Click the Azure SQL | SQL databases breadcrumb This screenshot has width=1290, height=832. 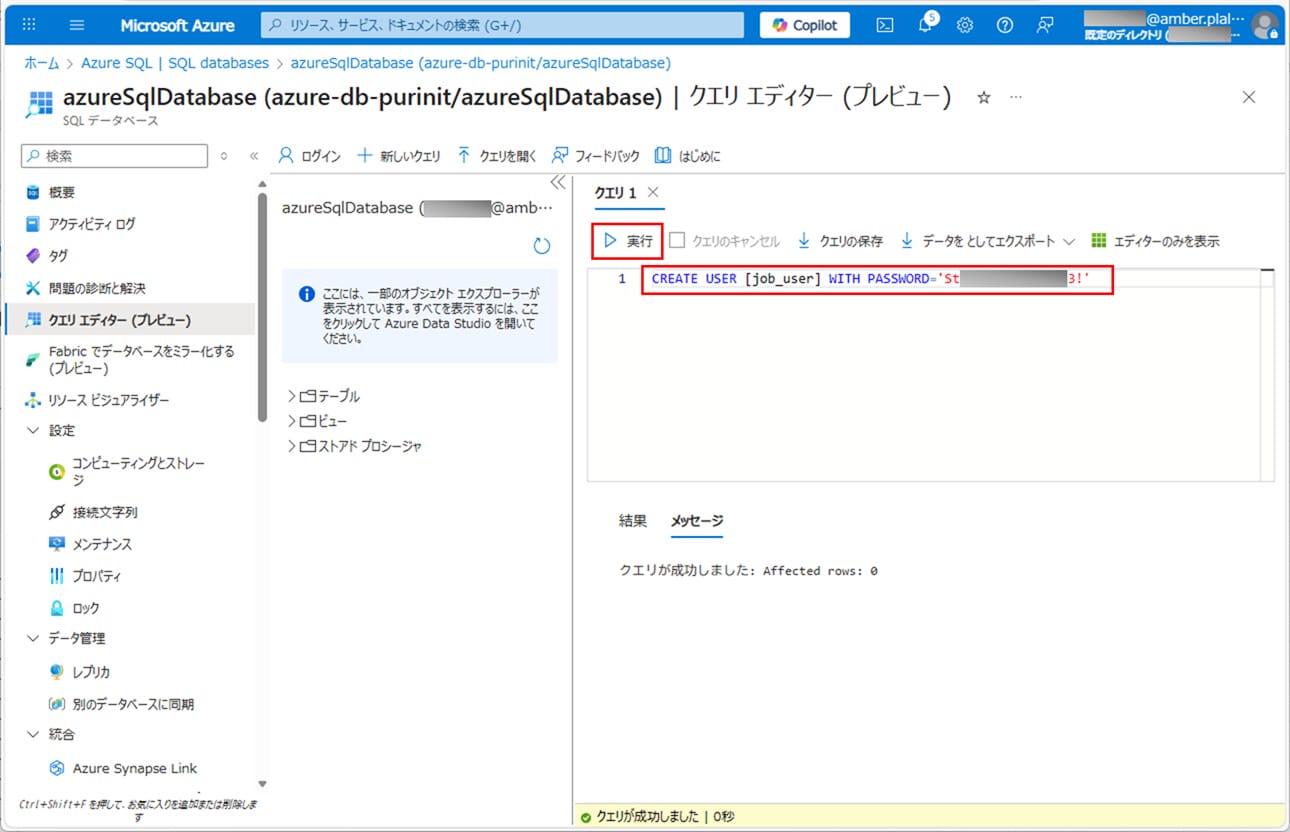tap(175, 63)
